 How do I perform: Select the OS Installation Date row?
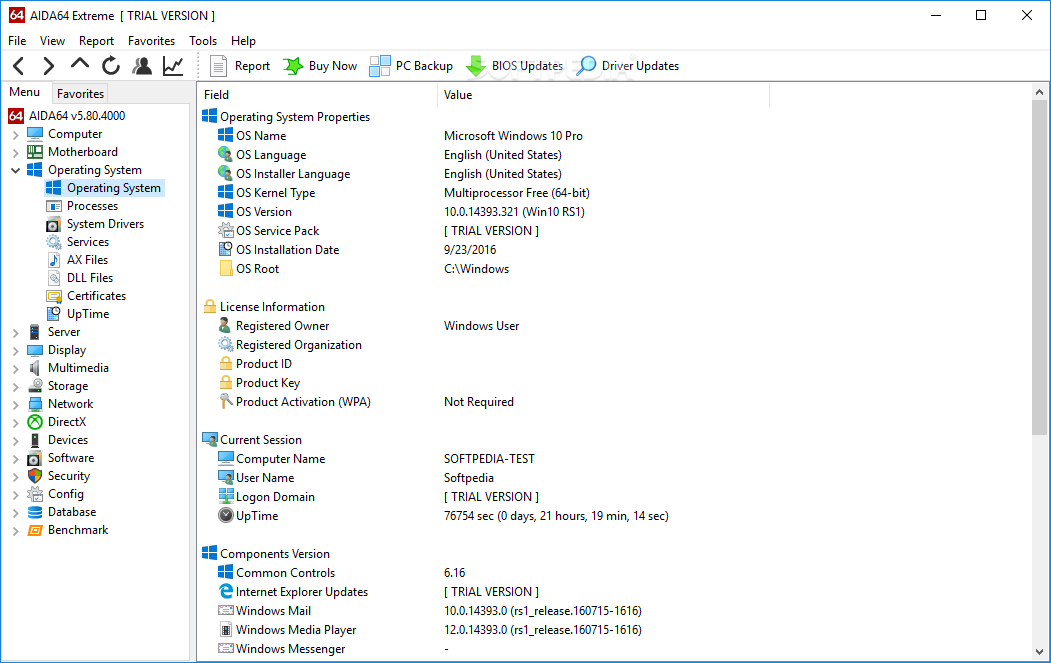click(613, 249)
